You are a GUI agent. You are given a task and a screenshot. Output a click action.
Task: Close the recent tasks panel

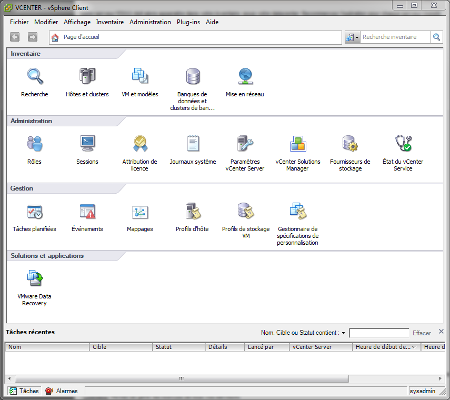441,331
